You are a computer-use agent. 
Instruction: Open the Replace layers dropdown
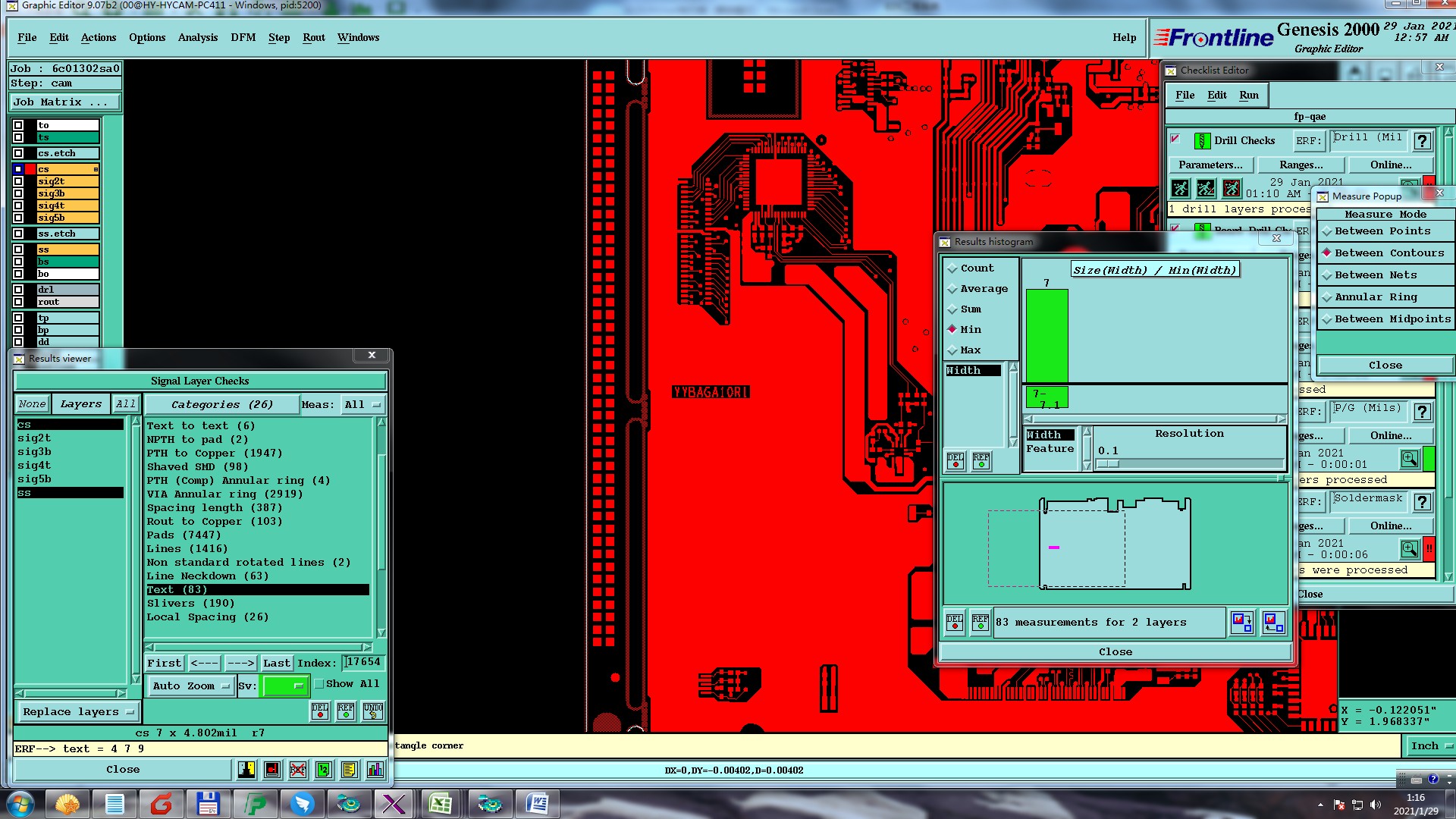point(77,712)
